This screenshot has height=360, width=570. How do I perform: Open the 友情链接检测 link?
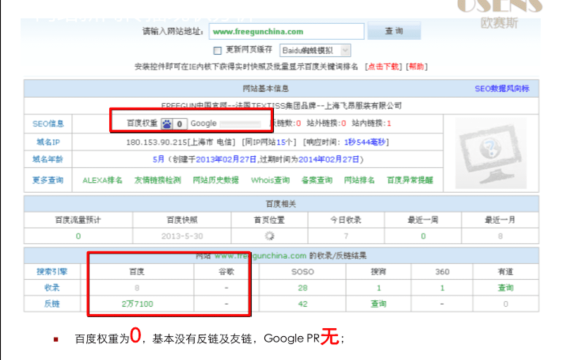[157, 180]
